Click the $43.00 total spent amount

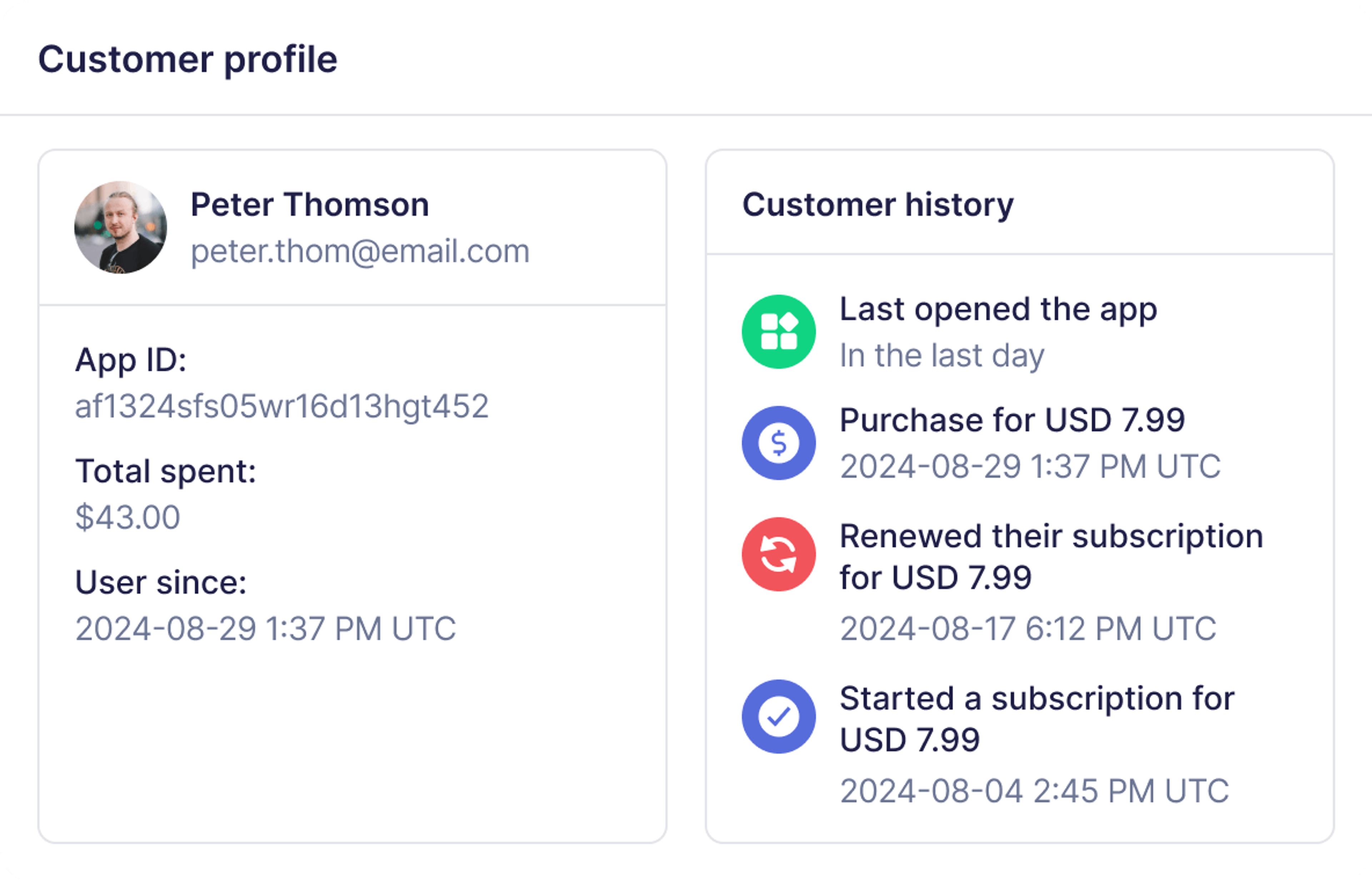coord(128,517)
